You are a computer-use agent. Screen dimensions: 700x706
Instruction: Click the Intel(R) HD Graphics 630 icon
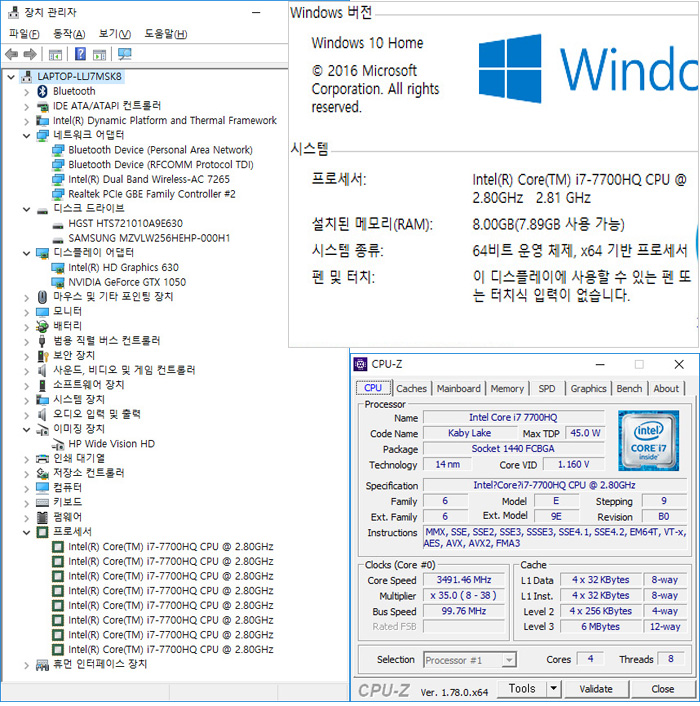pyautogui.click(x=58, y=268)
